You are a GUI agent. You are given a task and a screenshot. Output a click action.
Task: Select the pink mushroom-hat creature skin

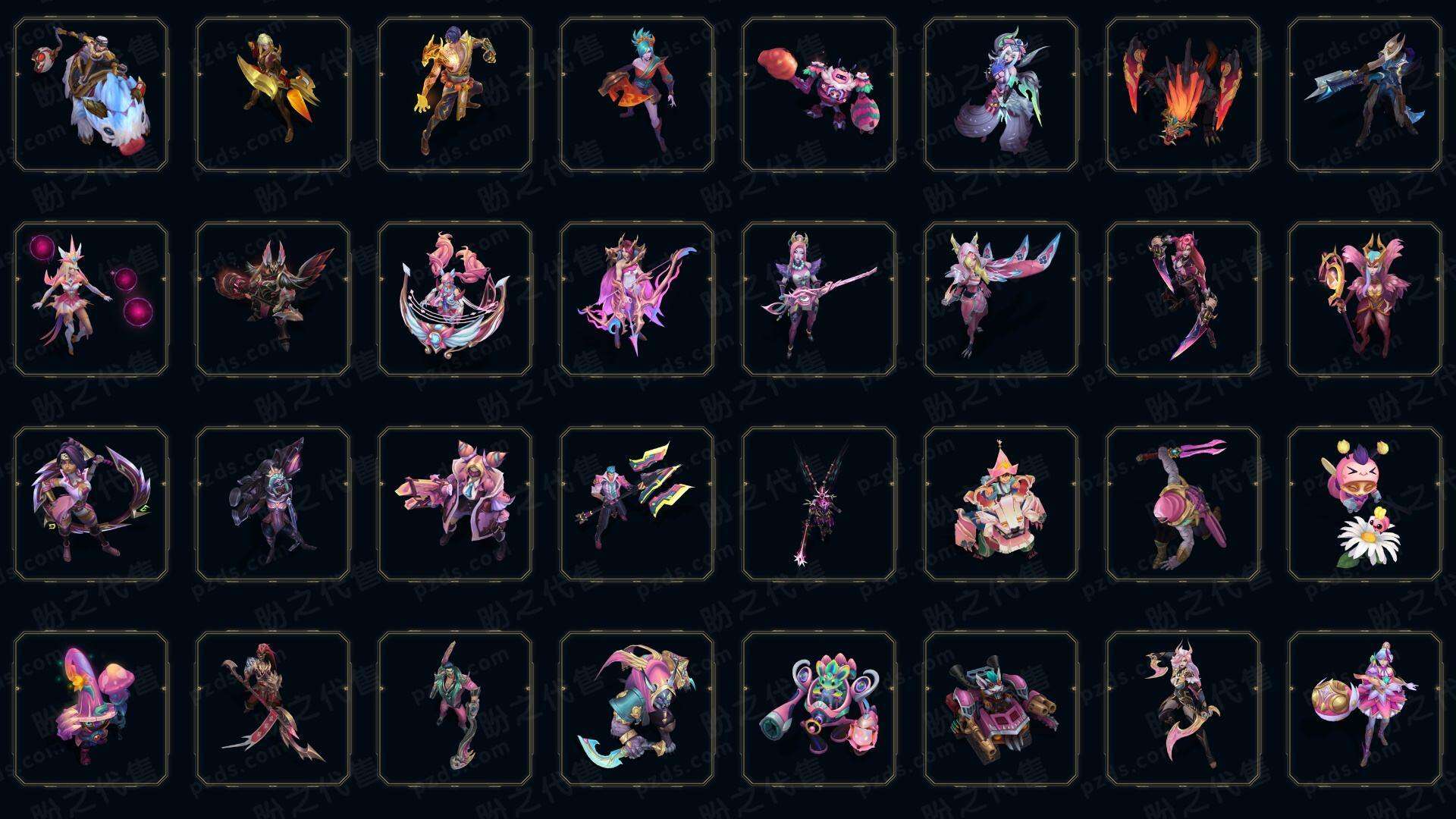(91, 708)
